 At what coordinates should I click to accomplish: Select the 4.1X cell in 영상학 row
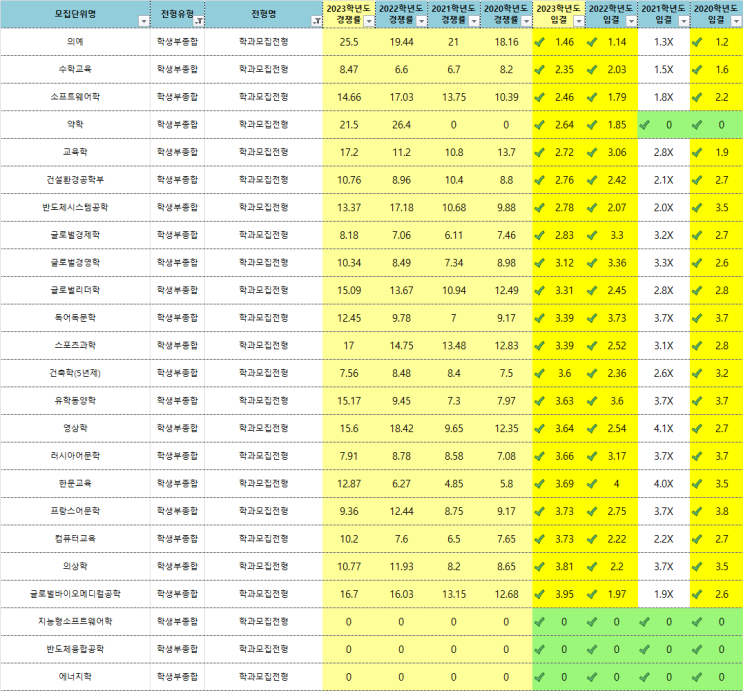663,428
